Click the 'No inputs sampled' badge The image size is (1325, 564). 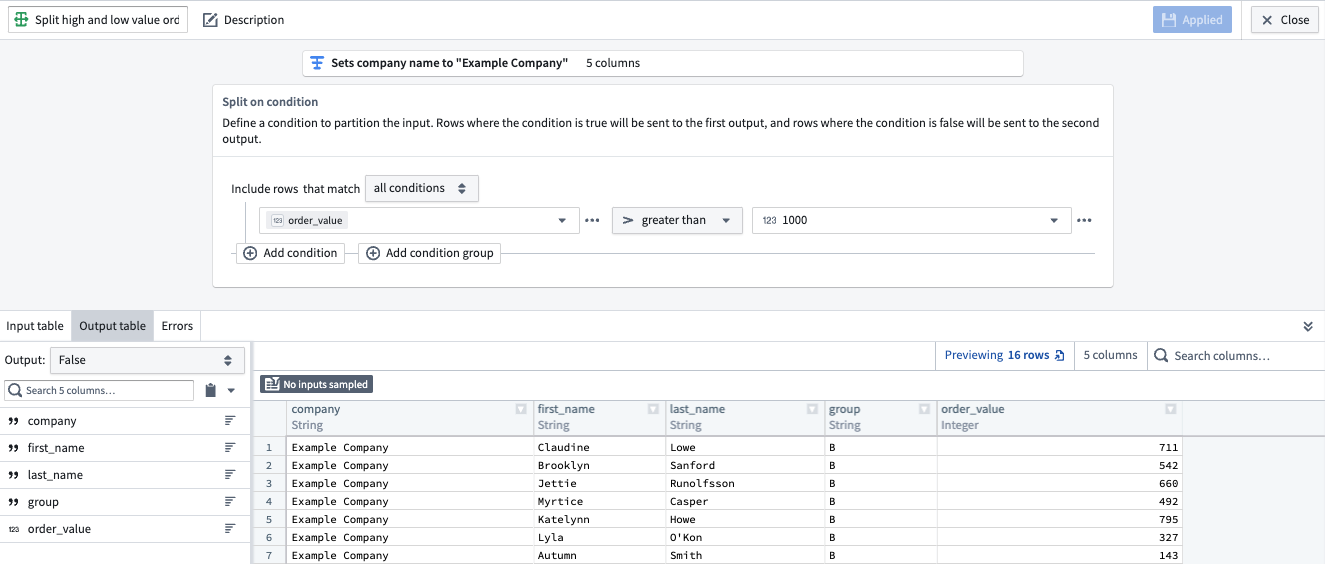(316, 384)
